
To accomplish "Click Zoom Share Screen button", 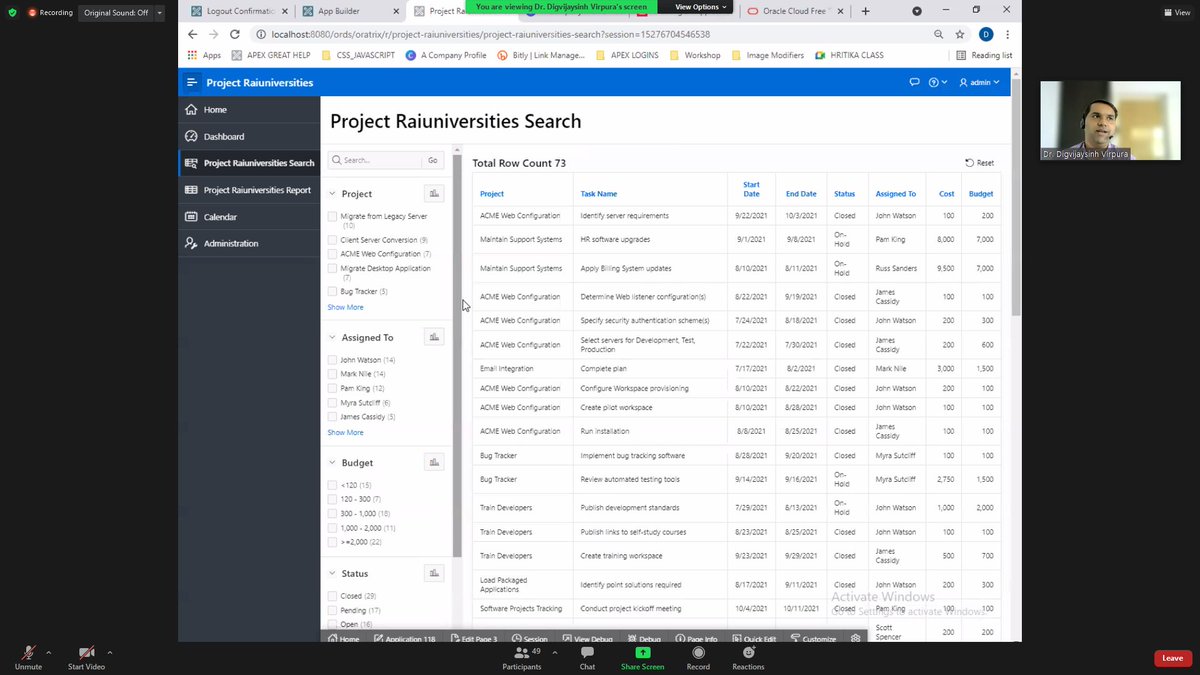I will pyautogui.click(x=642, y=657).
